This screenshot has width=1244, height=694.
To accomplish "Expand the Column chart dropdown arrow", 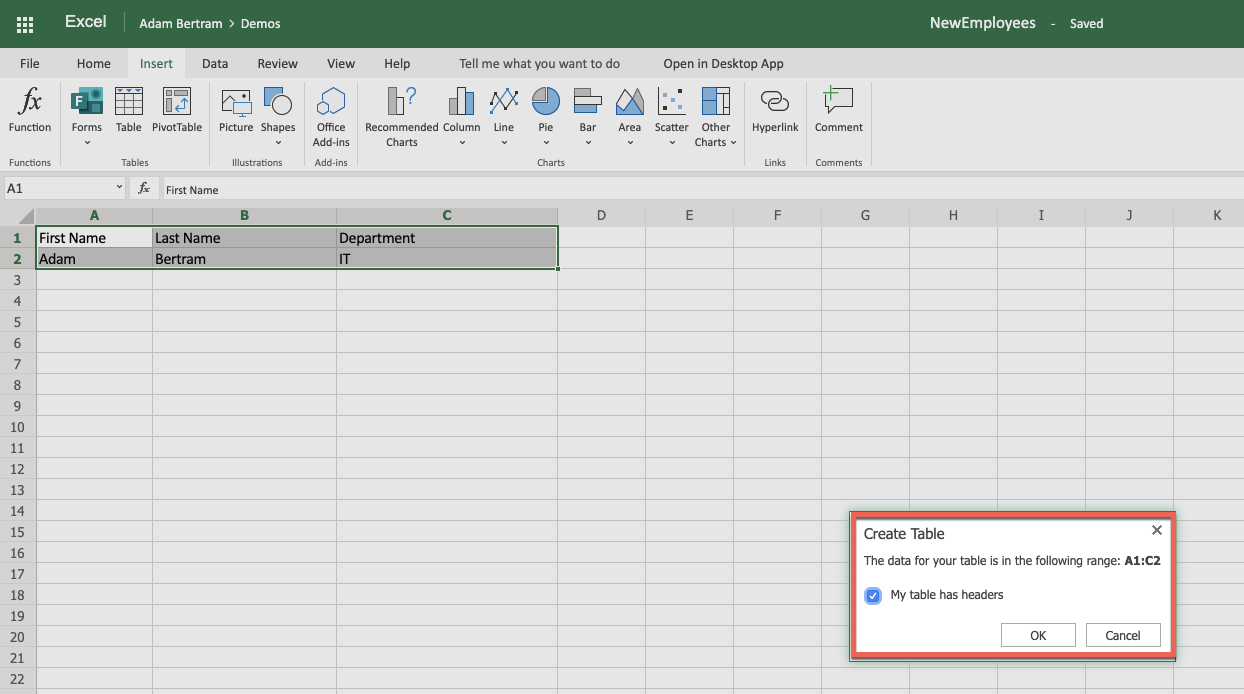I will [x=462, y=143].
